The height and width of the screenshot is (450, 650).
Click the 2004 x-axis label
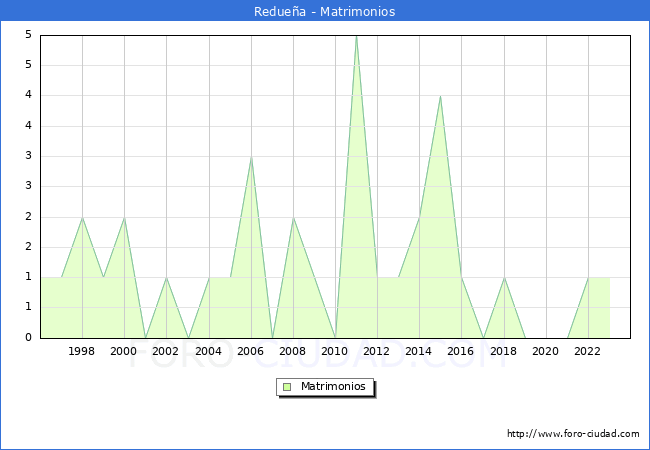tap(208, 352)
